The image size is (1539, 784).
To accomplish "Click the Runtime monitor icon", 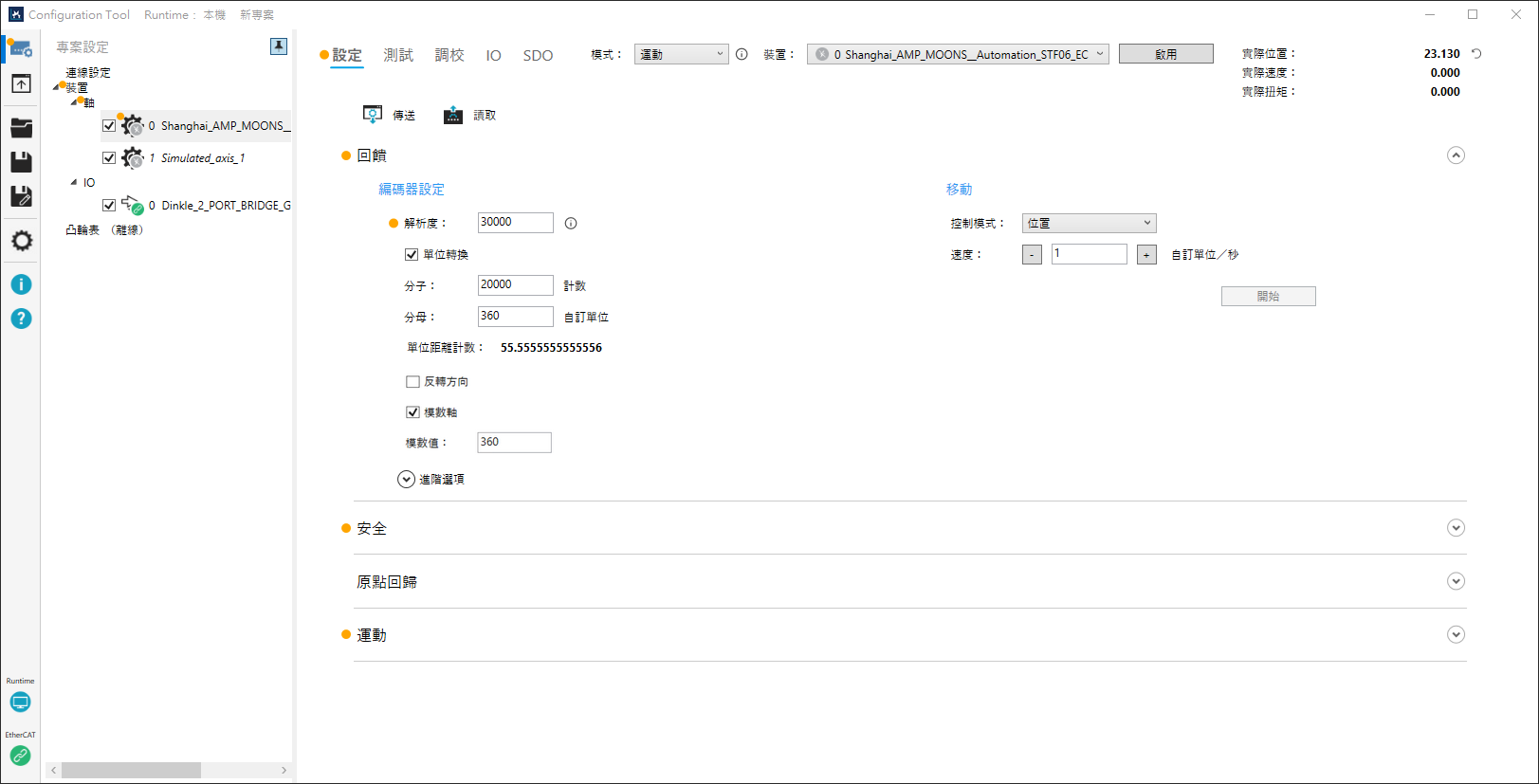I will coord(20,702).
